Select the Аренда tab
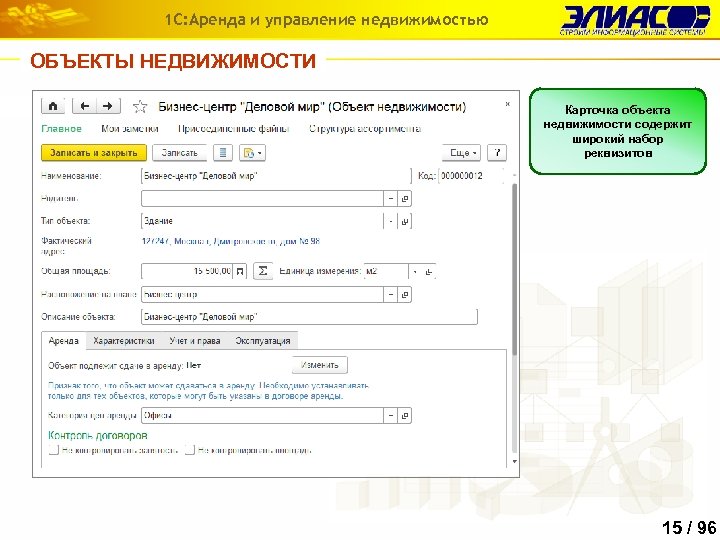The width and height of the screenshot is (720, 540). click(64, 341)
